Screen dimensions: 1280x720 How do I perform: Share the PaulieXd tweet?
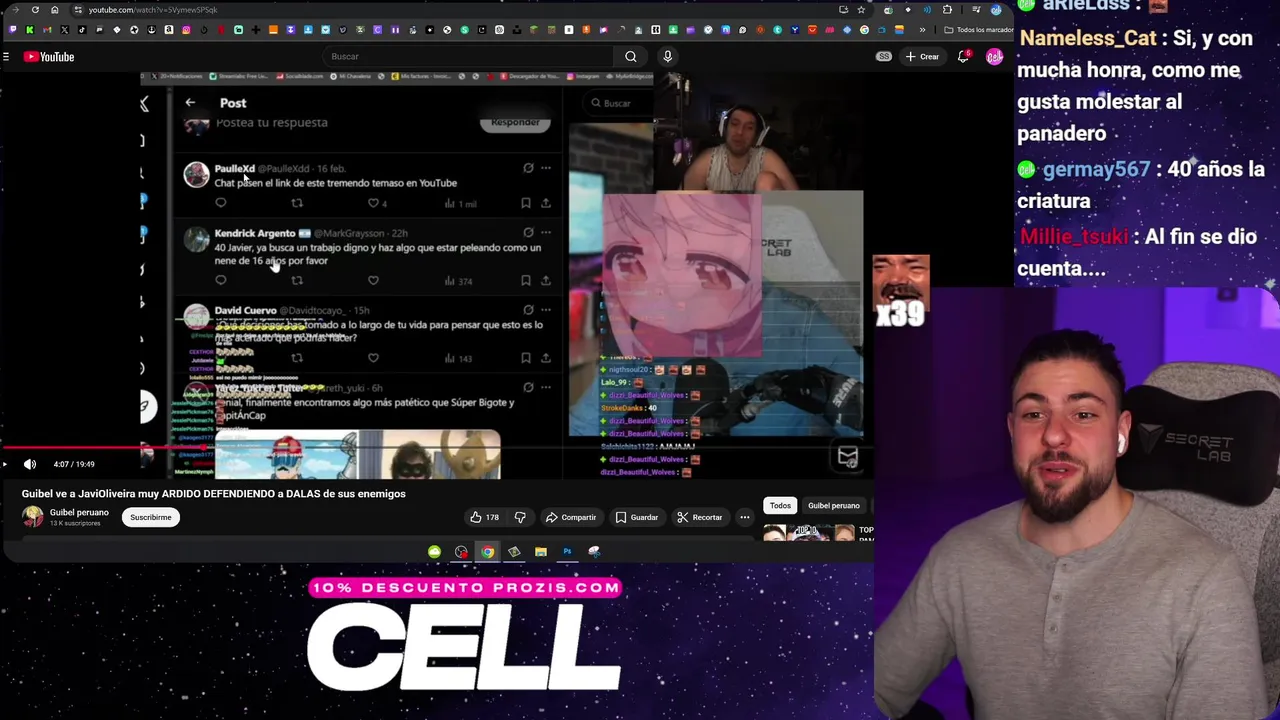546,203
